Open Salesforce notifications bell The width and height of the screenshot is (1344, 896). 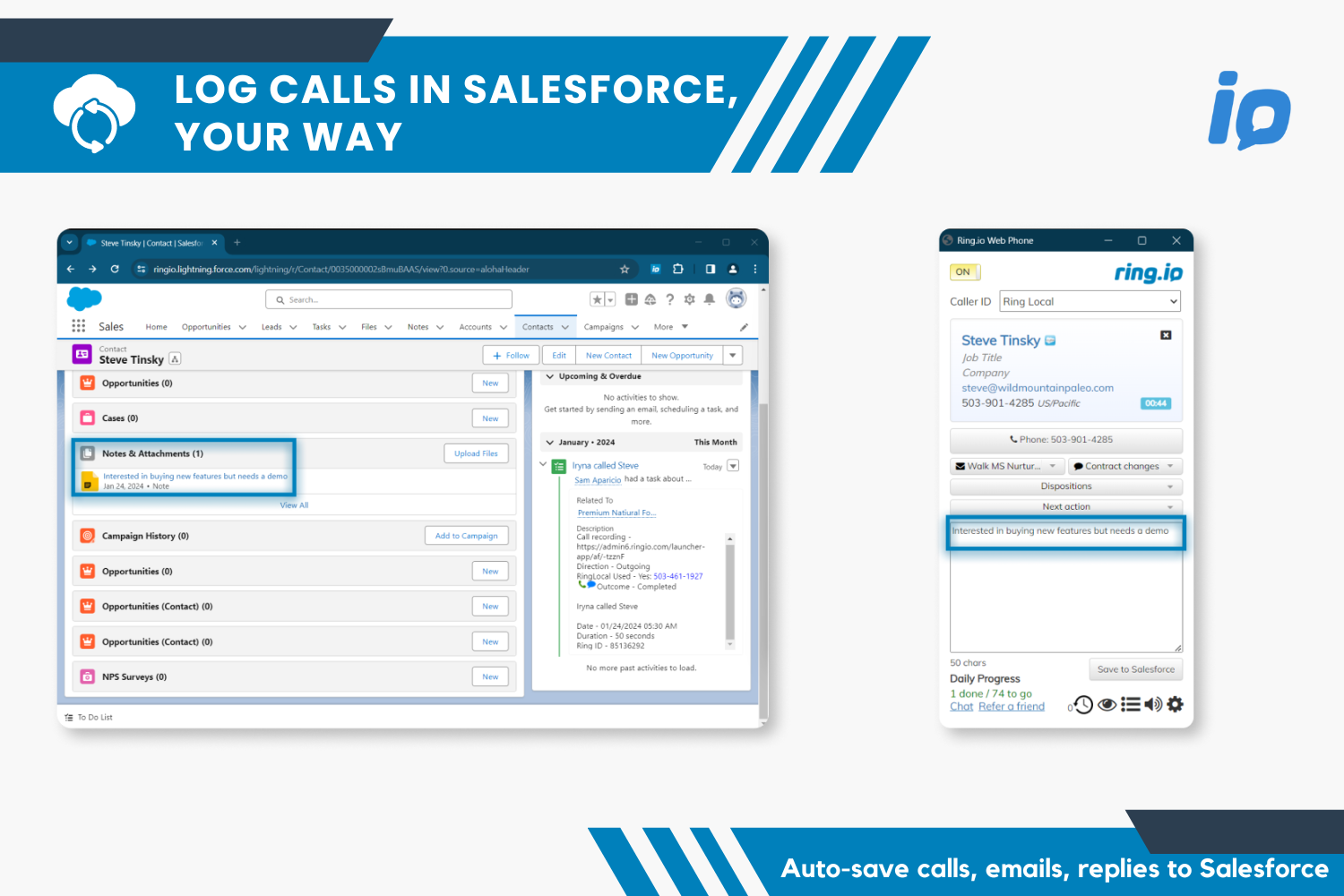(x=710, y=299)
